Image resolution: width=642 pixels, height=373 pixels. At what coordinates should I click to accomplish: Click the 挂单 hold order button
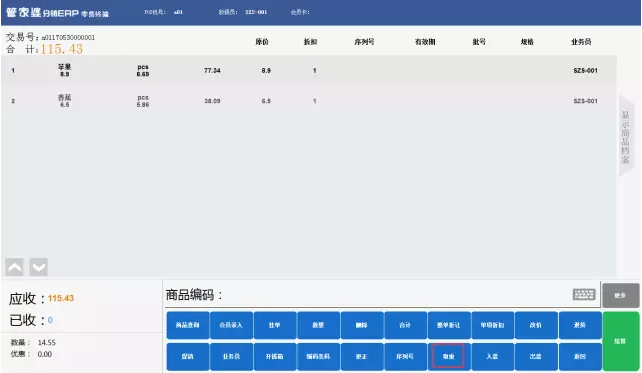(275, 325)
